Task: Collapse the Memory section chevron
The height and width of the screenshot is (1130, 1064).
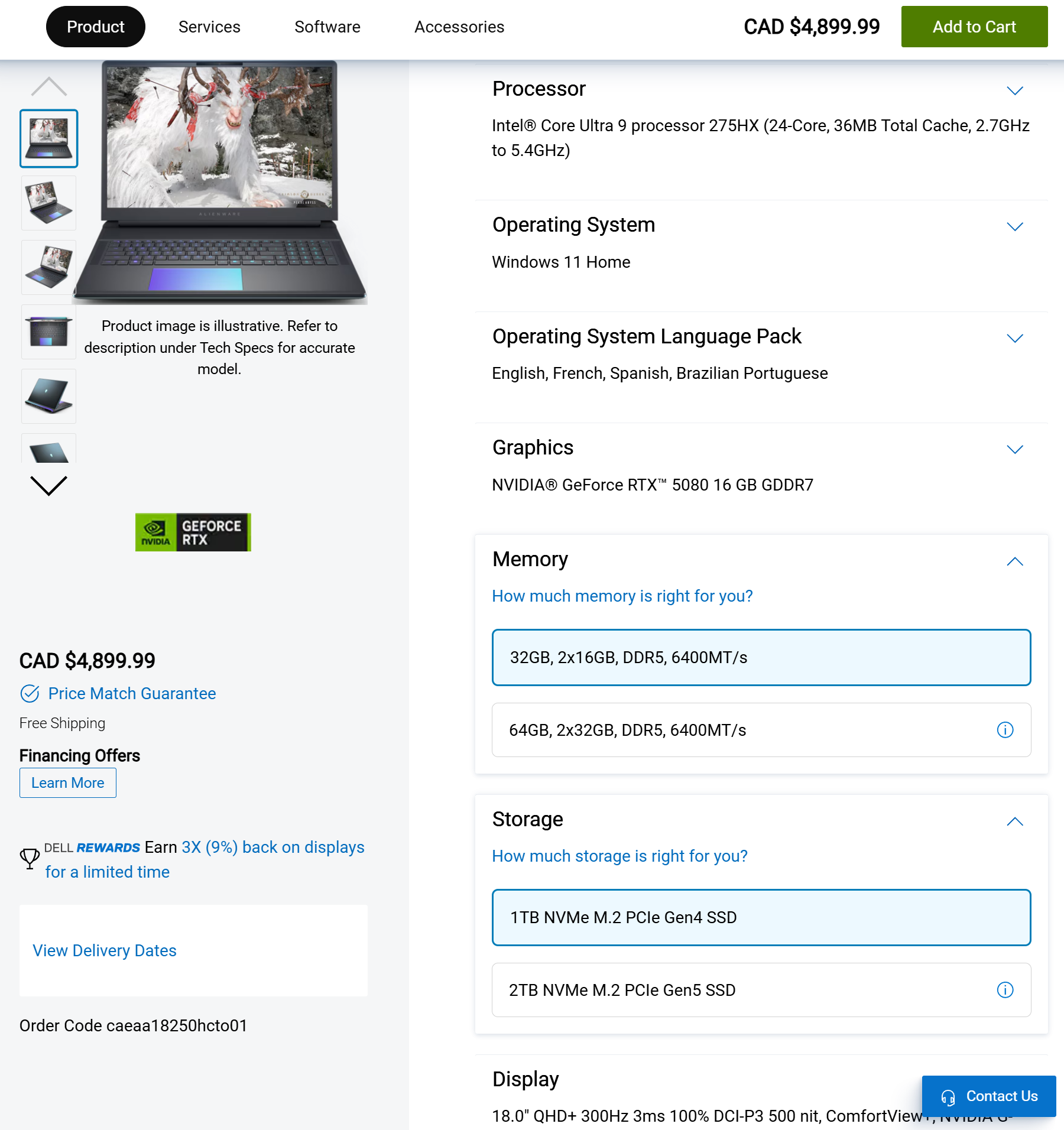Action: coord(1015,561)
